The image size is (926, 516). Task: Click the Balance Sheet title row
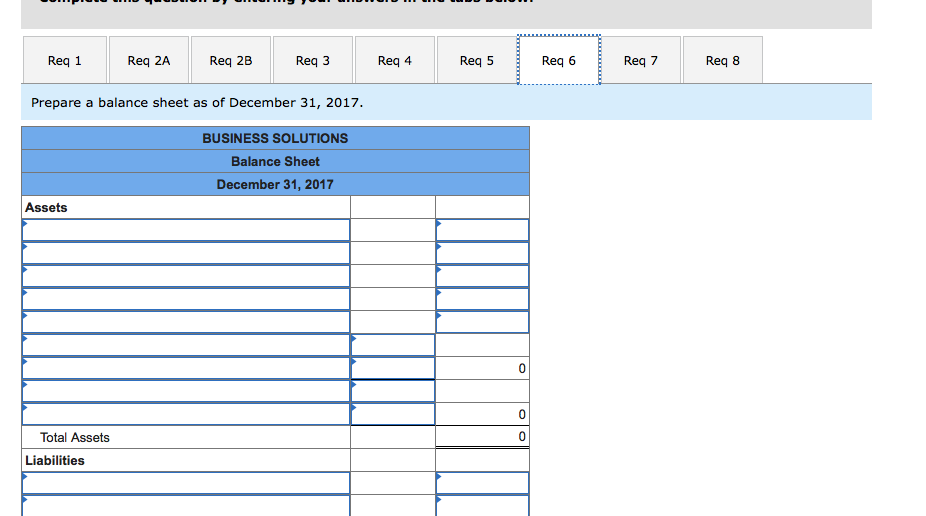click(x=275, y=161)
